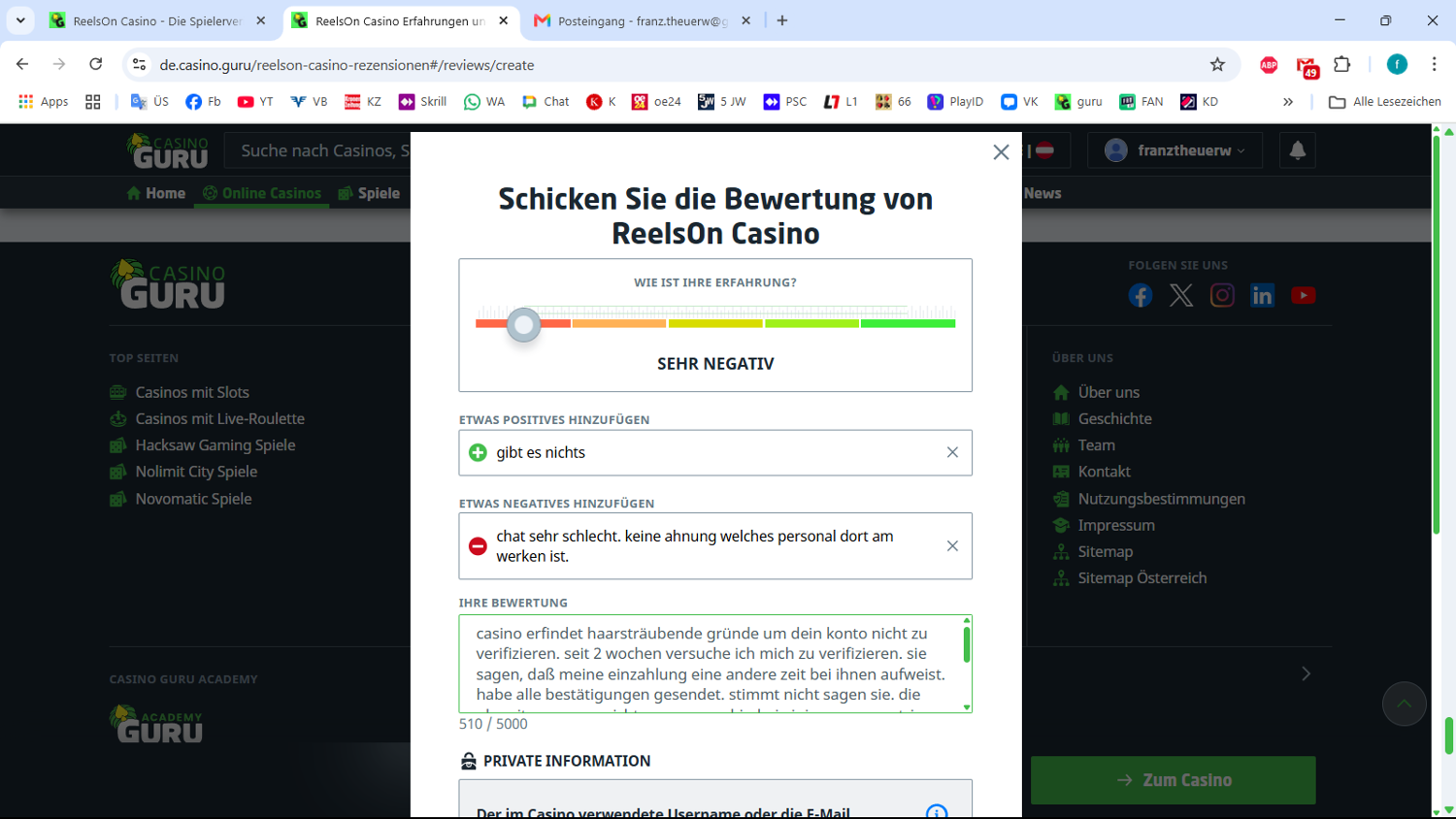The height and width of the screenshot is (819, 1456).
Task: Open the Fb Facebook bookmark
Action: pyautogui.click(x=203, y=101)
